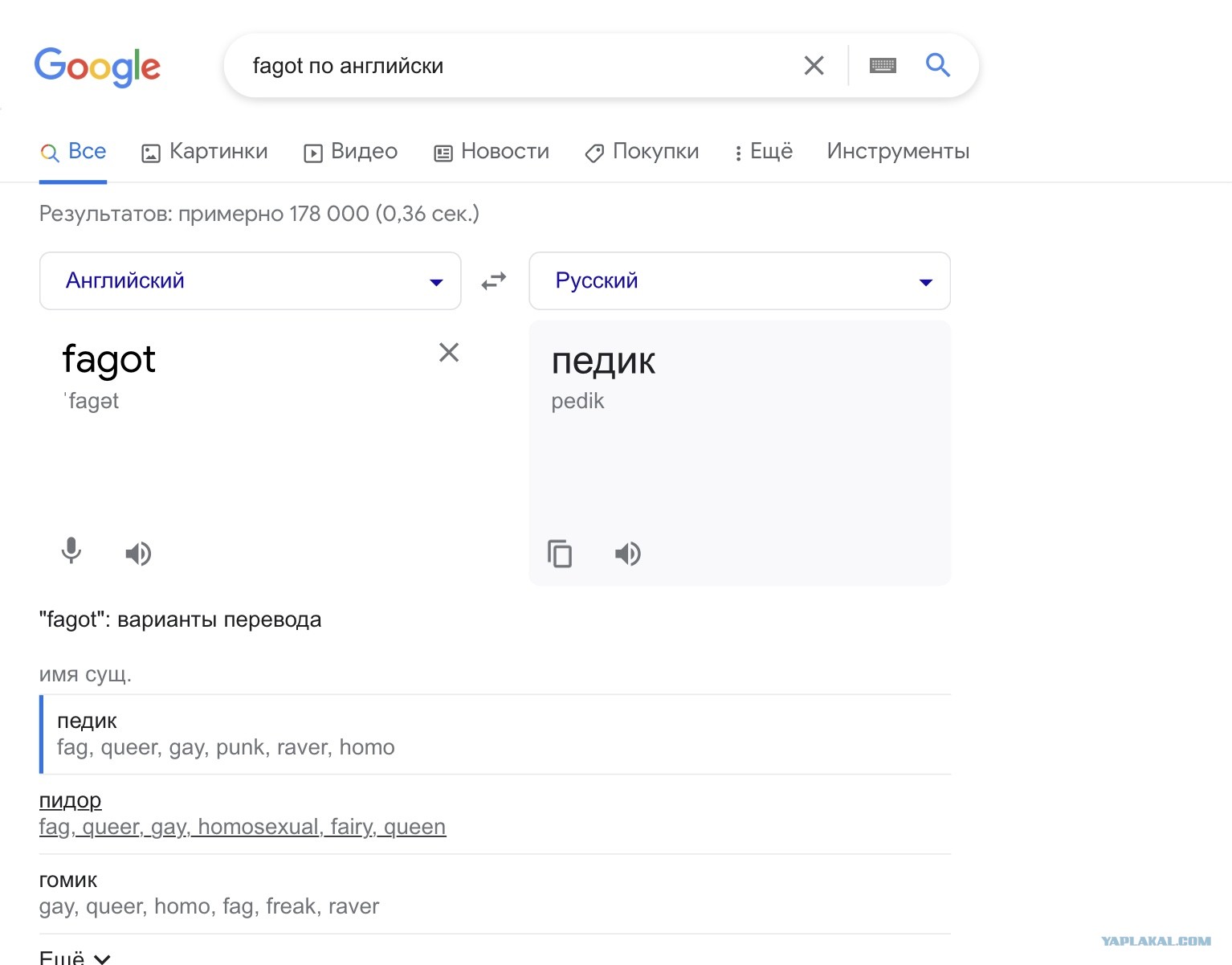Open the on-screen keyboard icon in search bar
Screen dimensions: 1232x965
click(x=883, y=66)
